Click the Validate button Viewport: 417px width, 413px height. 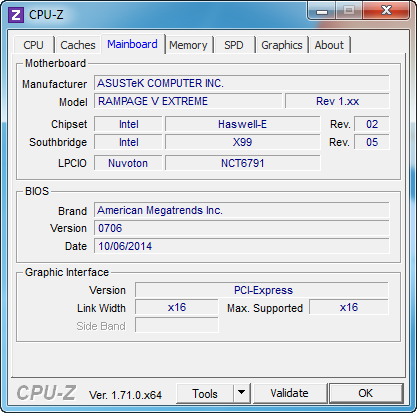coord(289,393)
